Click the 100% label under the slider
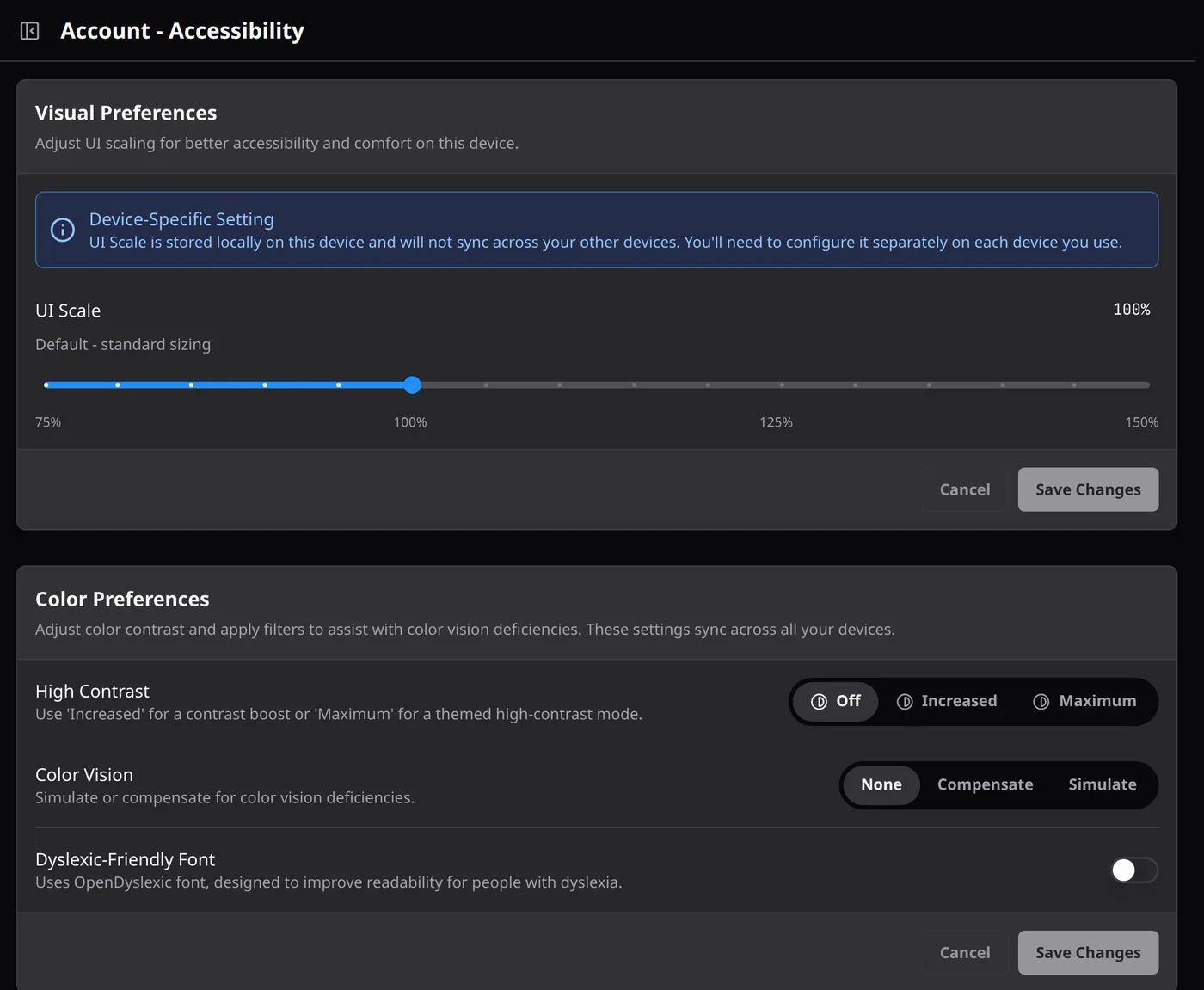Viewport: 1204px width, 990px height. pos(410,422)
